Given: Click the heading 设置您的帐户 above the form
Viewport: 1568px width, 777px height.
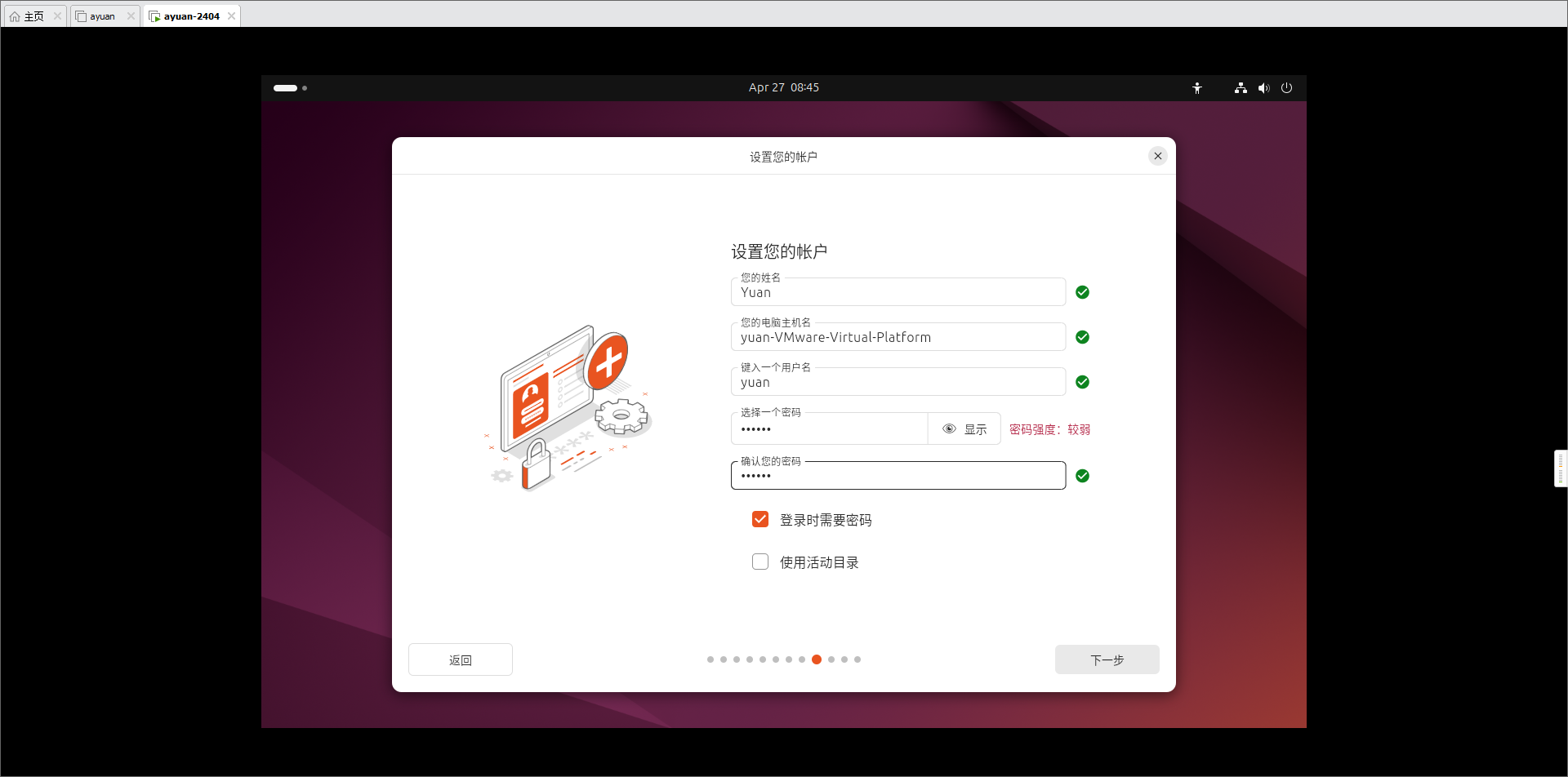Looking at the screenshot, I should pyautogui.click(x=779, y=251).
